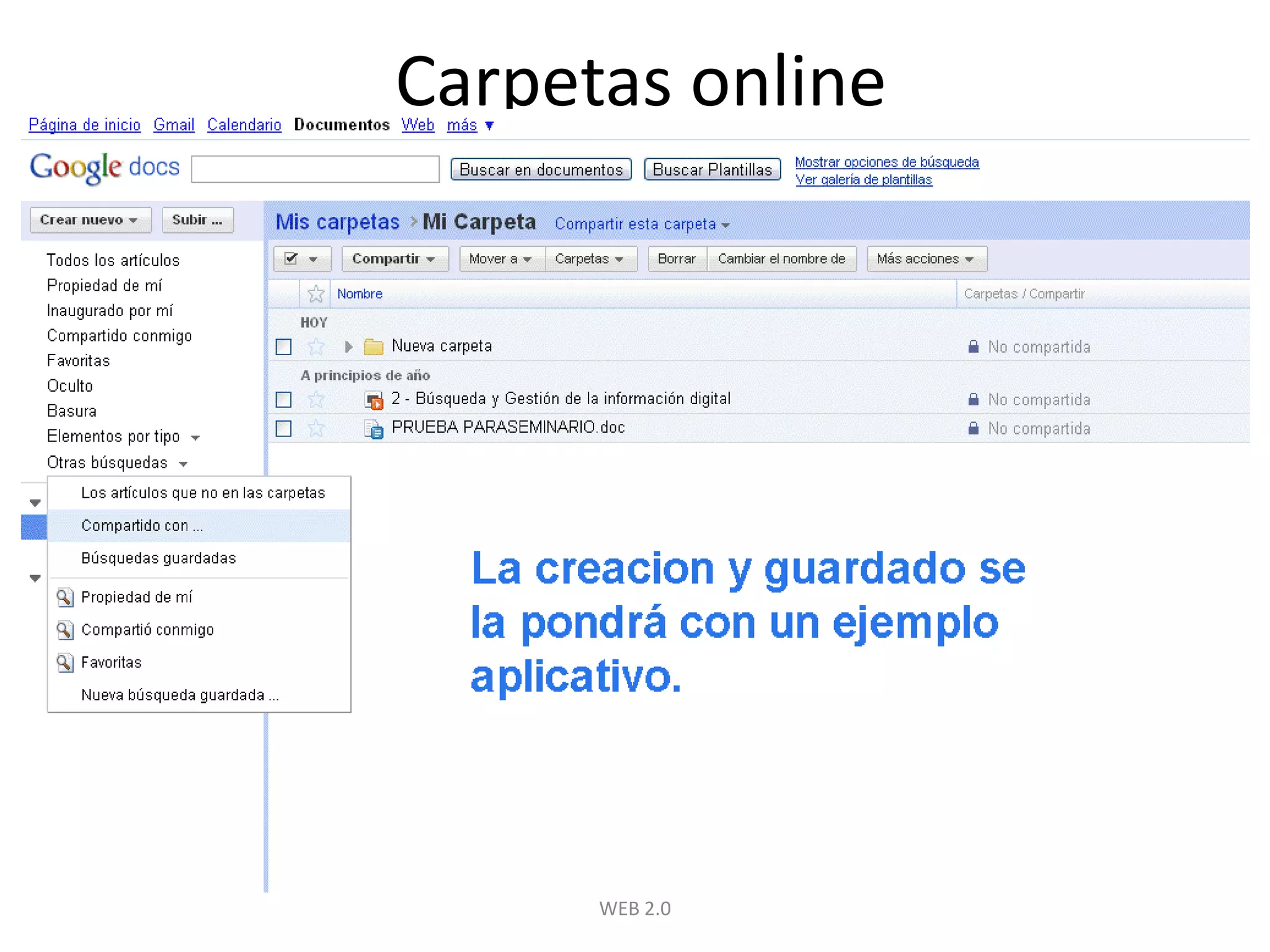This screenshot has width=1270, height=952.
Task: Click the presentation icon of Búsqueda y Gestión
Action: pos(373,400)
